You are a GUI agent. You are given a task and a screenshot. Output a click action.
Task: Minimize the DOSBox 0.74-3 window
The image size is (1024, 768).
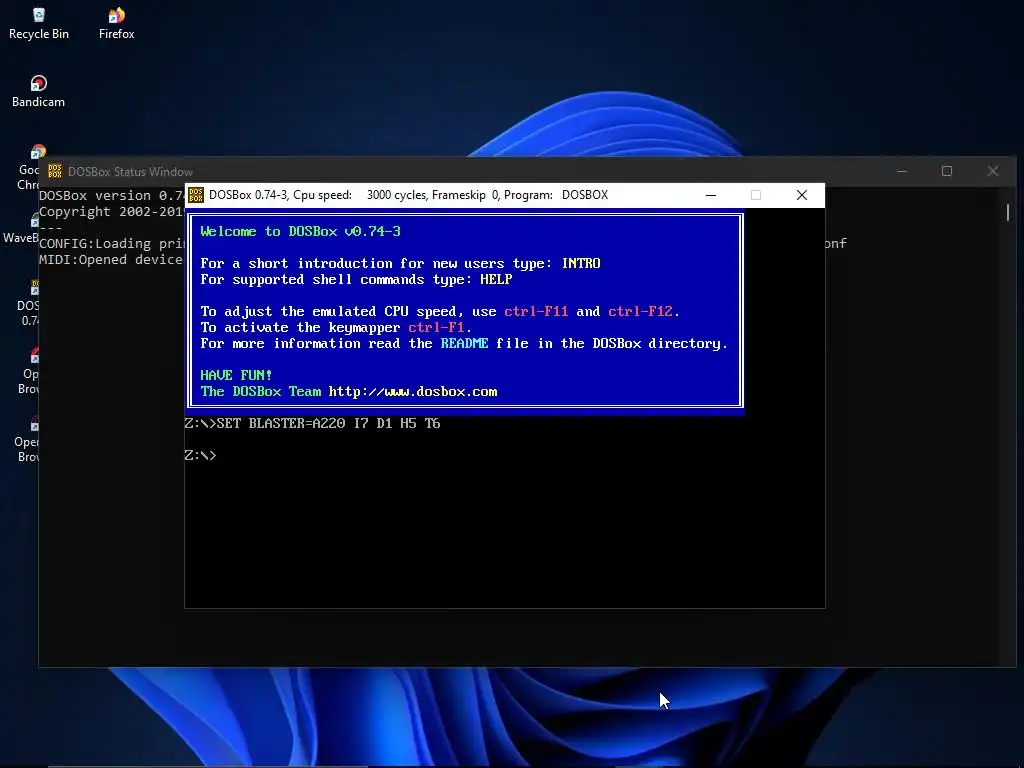(711, 195)
